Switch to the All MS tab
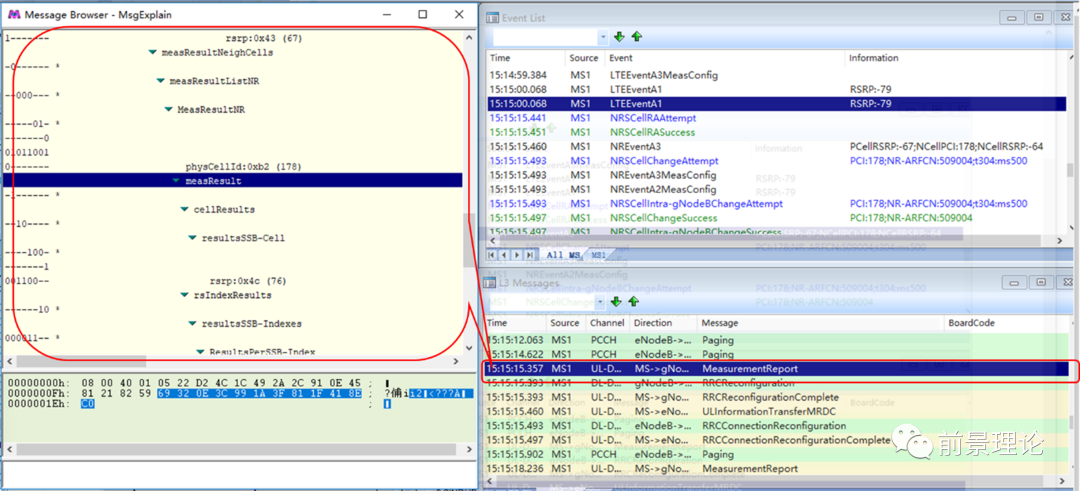The height and width of the screenshot is (491, 1080). (563, 255)
